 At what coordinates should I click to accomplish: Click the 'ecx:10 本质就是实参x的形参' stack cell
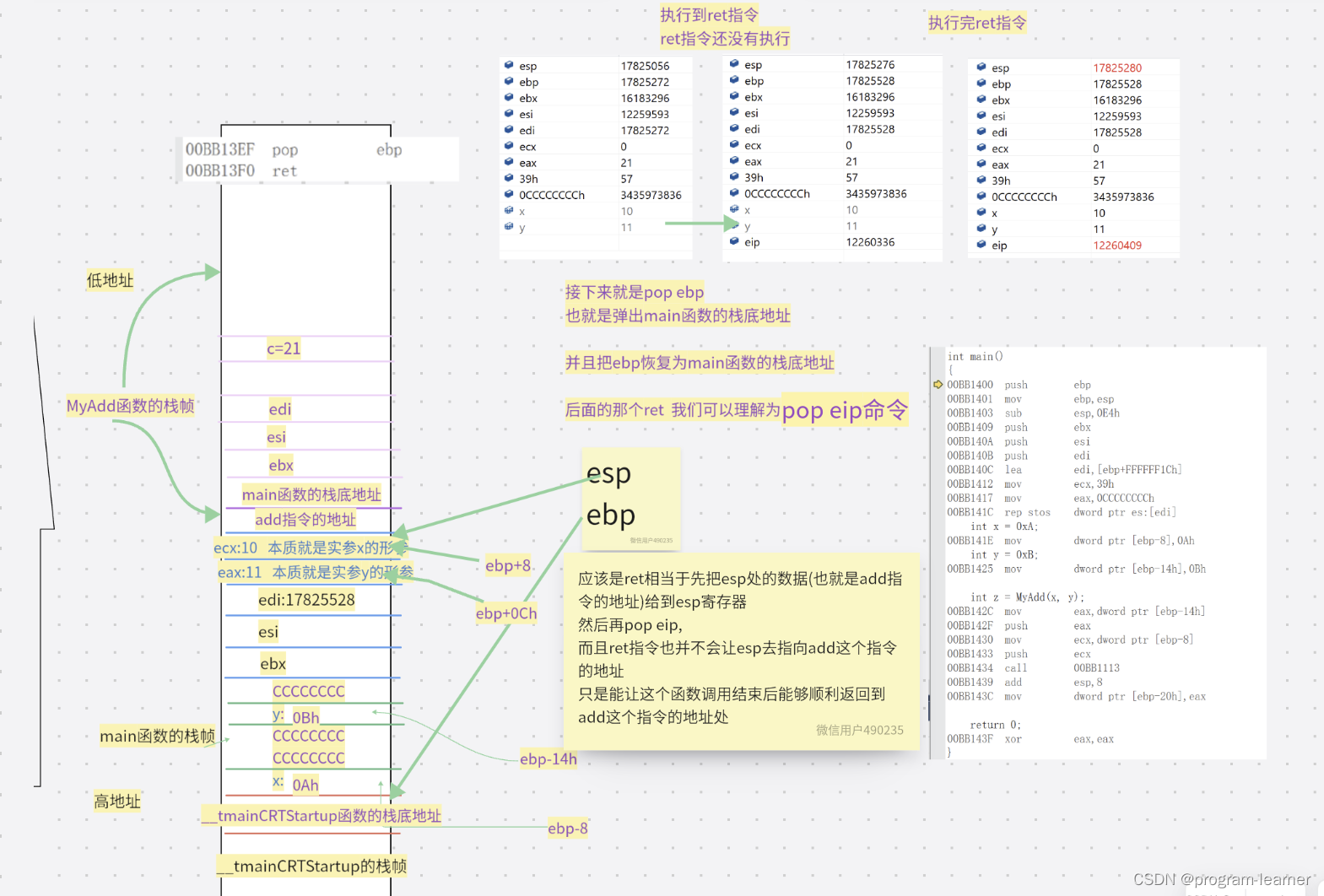311,548
